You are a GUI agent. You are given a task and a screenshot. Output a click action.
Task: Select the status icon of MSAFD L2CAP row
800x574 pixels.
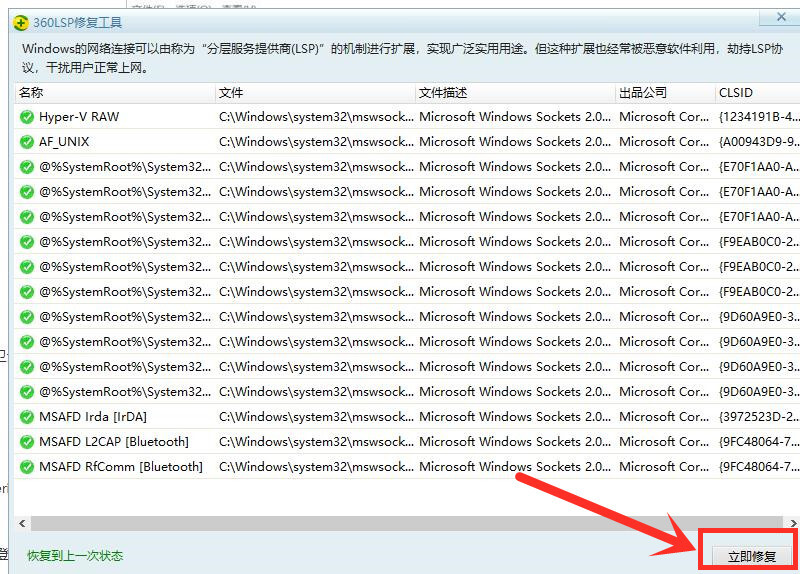click(27, 442)
